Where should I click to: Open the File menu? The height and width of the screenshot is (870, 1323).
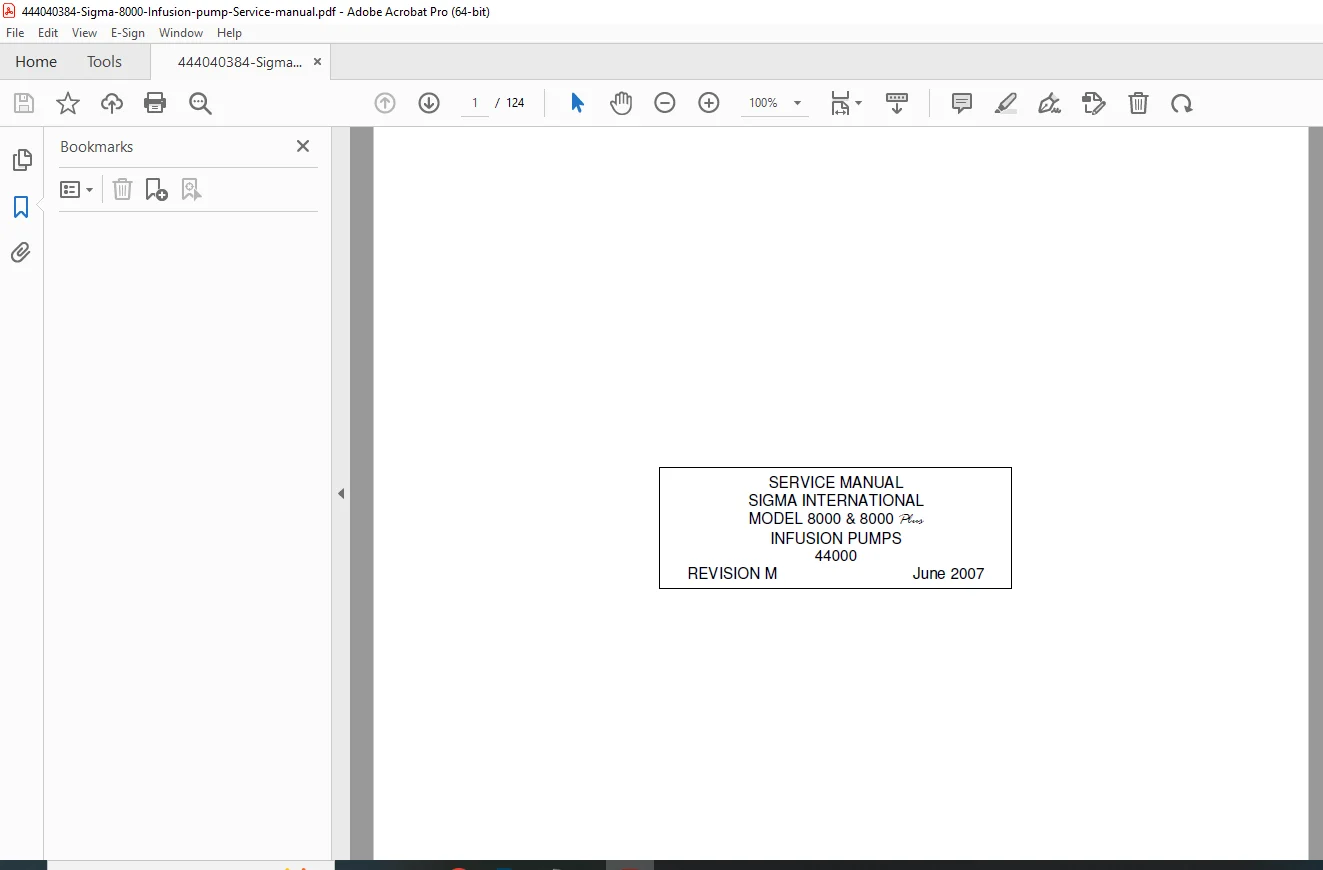pyautogui.click(x=15, y=33)
